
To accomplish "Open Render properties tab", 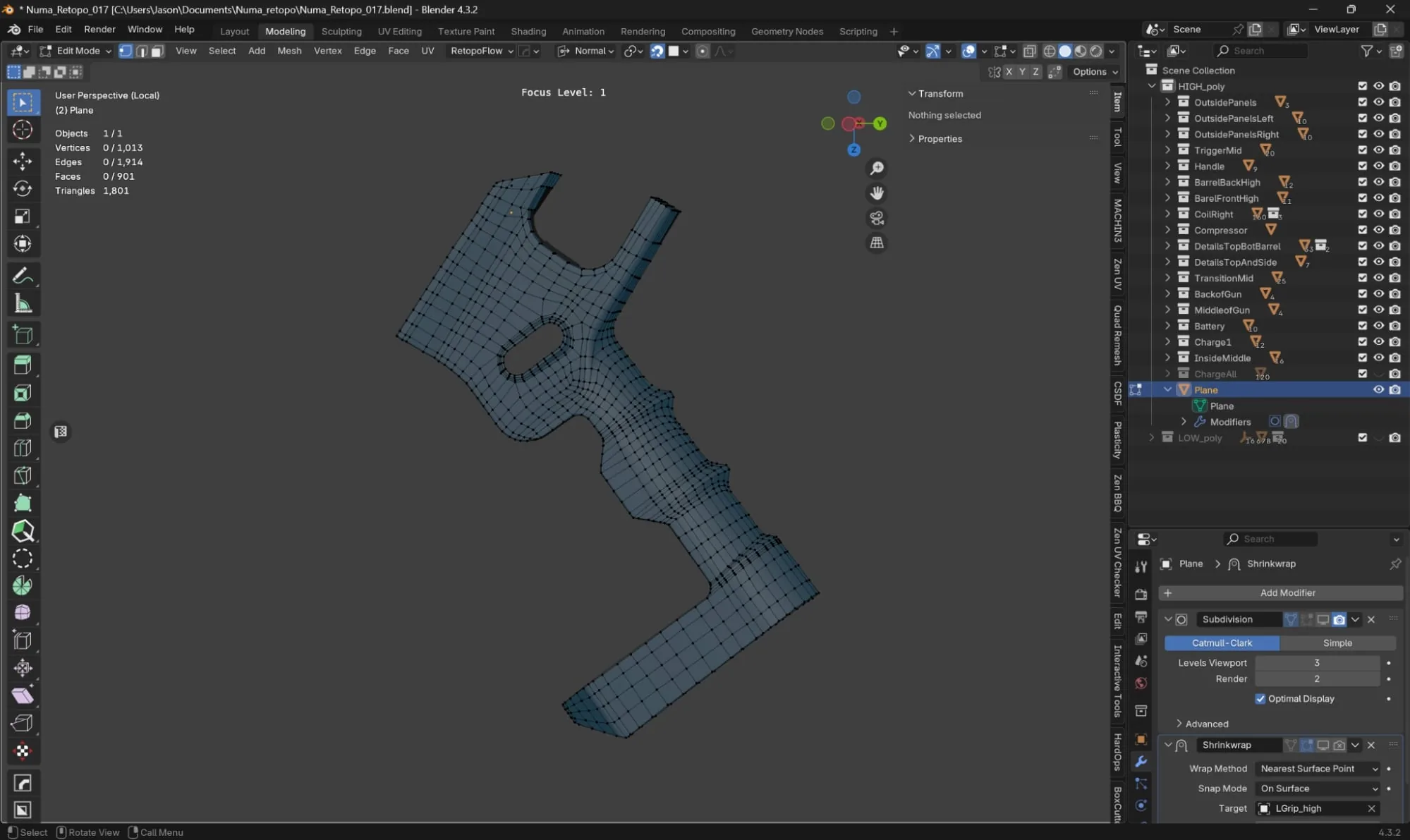I will [1141, 595].
